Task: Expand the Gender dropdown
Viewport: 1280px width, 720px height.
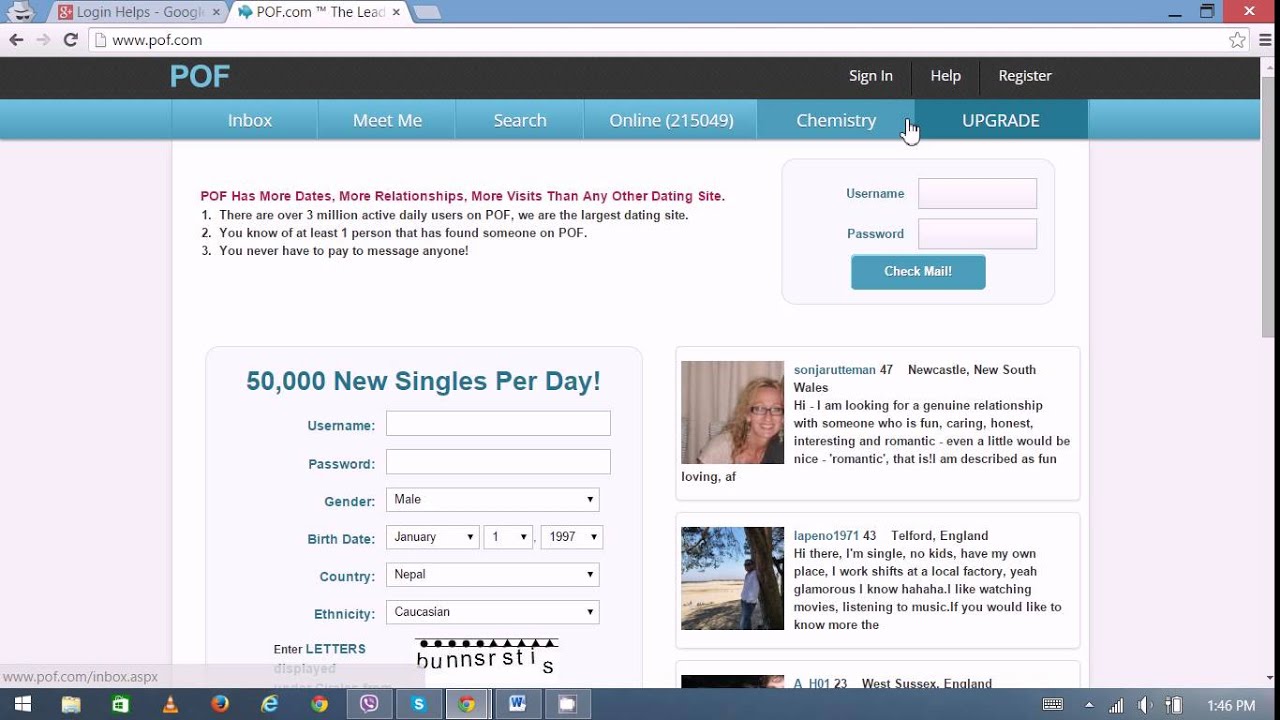Action: click(x=492, y=500)
